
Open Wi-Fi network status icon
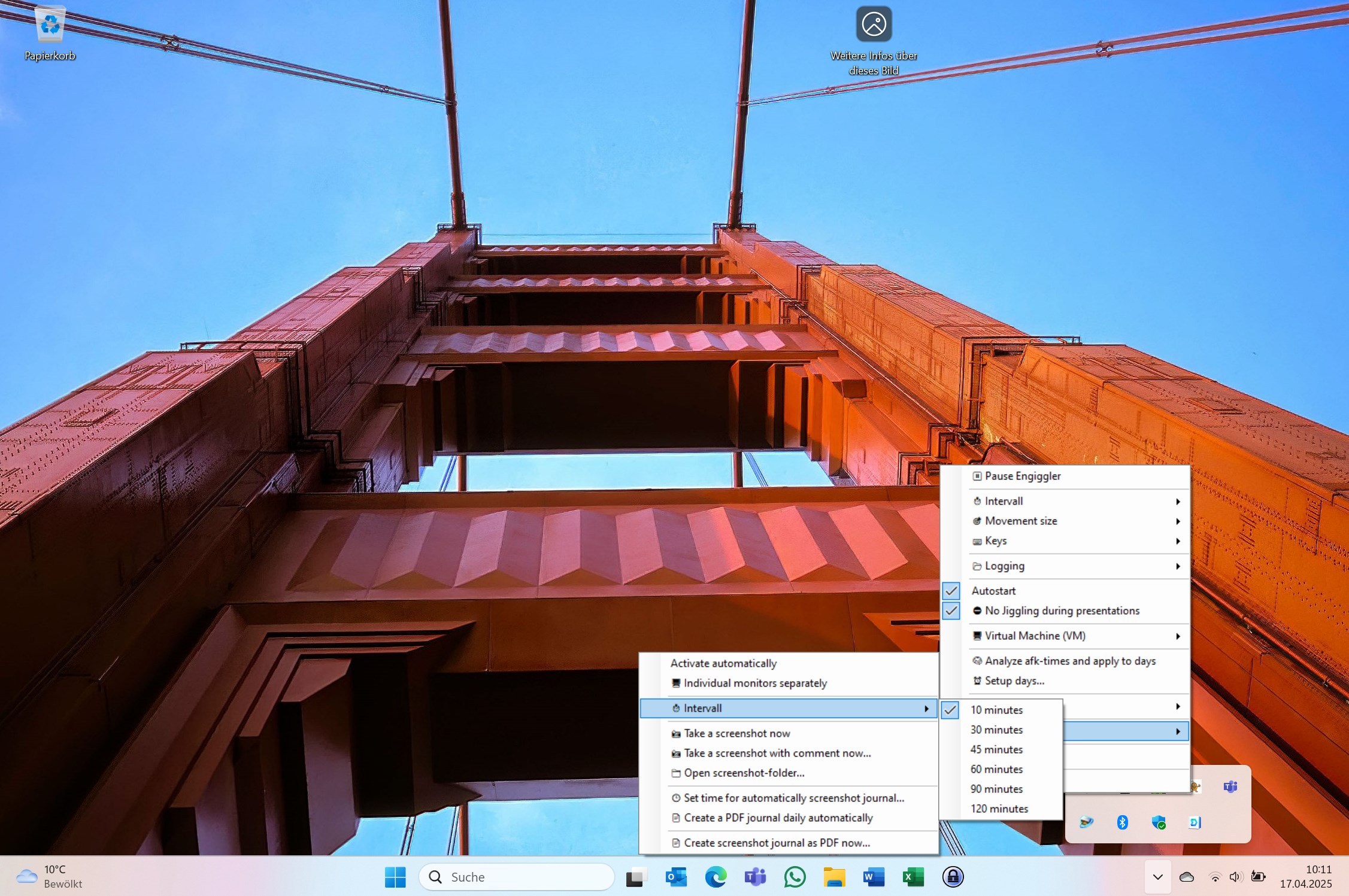pyautogui.click(x=1215, y=877)
